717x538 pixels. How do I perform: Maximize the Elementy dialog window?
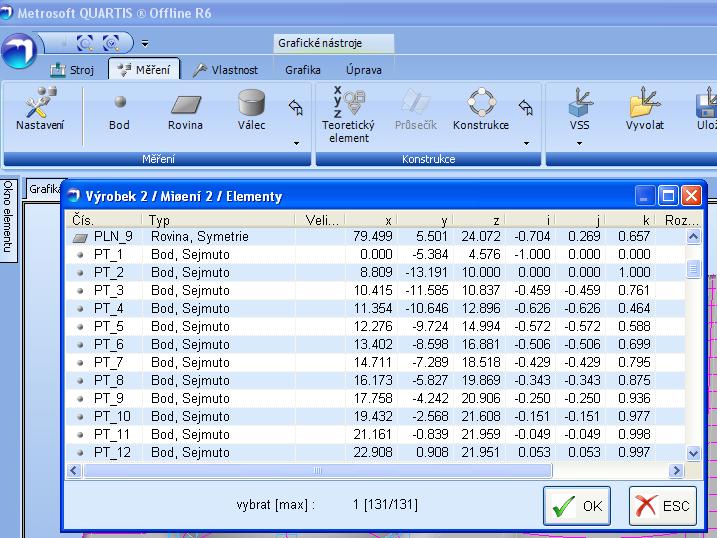(668, 196)
